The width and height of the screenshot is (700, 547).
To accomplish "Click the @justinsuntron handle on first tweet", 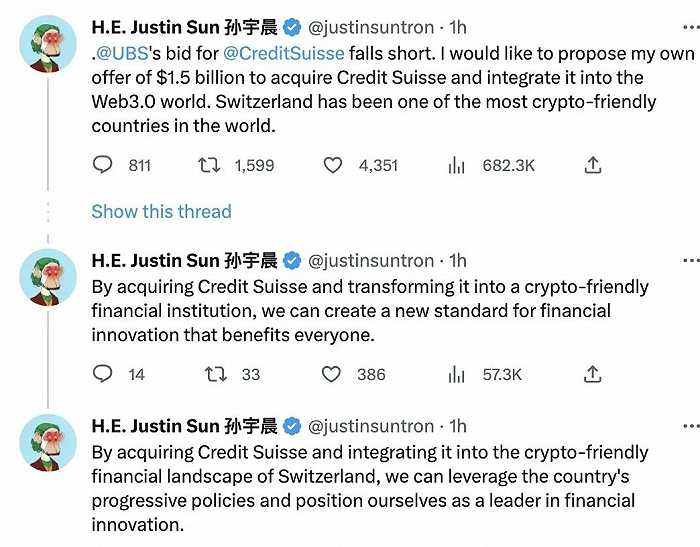I will 370,27.
